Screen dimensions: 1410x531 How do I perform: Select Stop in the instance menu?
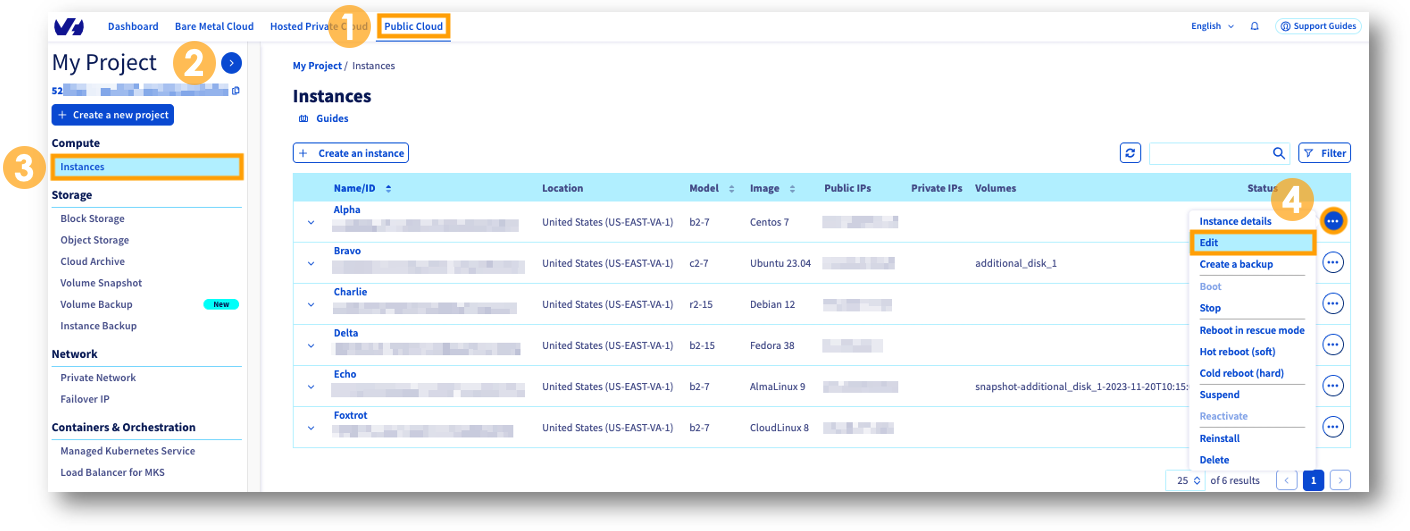1210,308
